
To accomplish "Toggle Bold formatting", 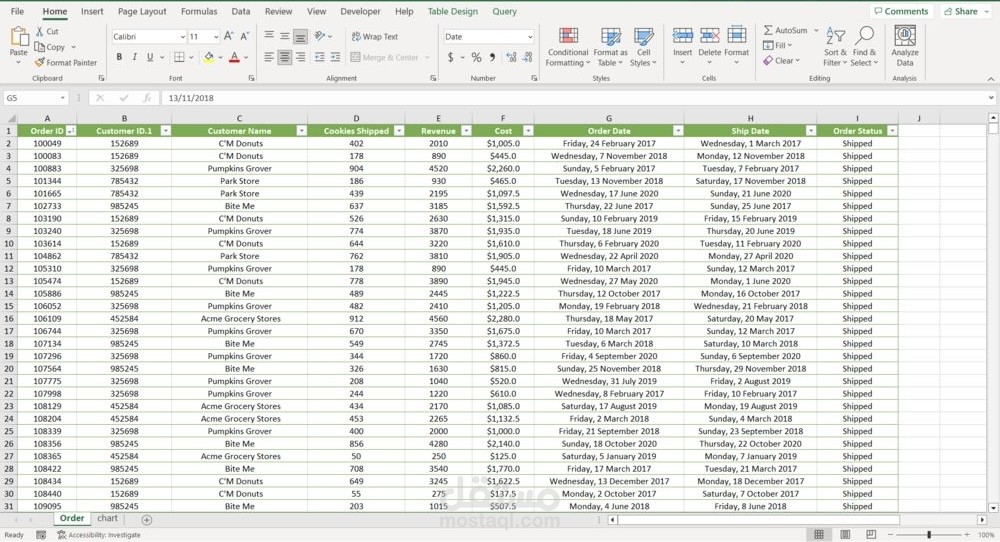I will [119, 57].
